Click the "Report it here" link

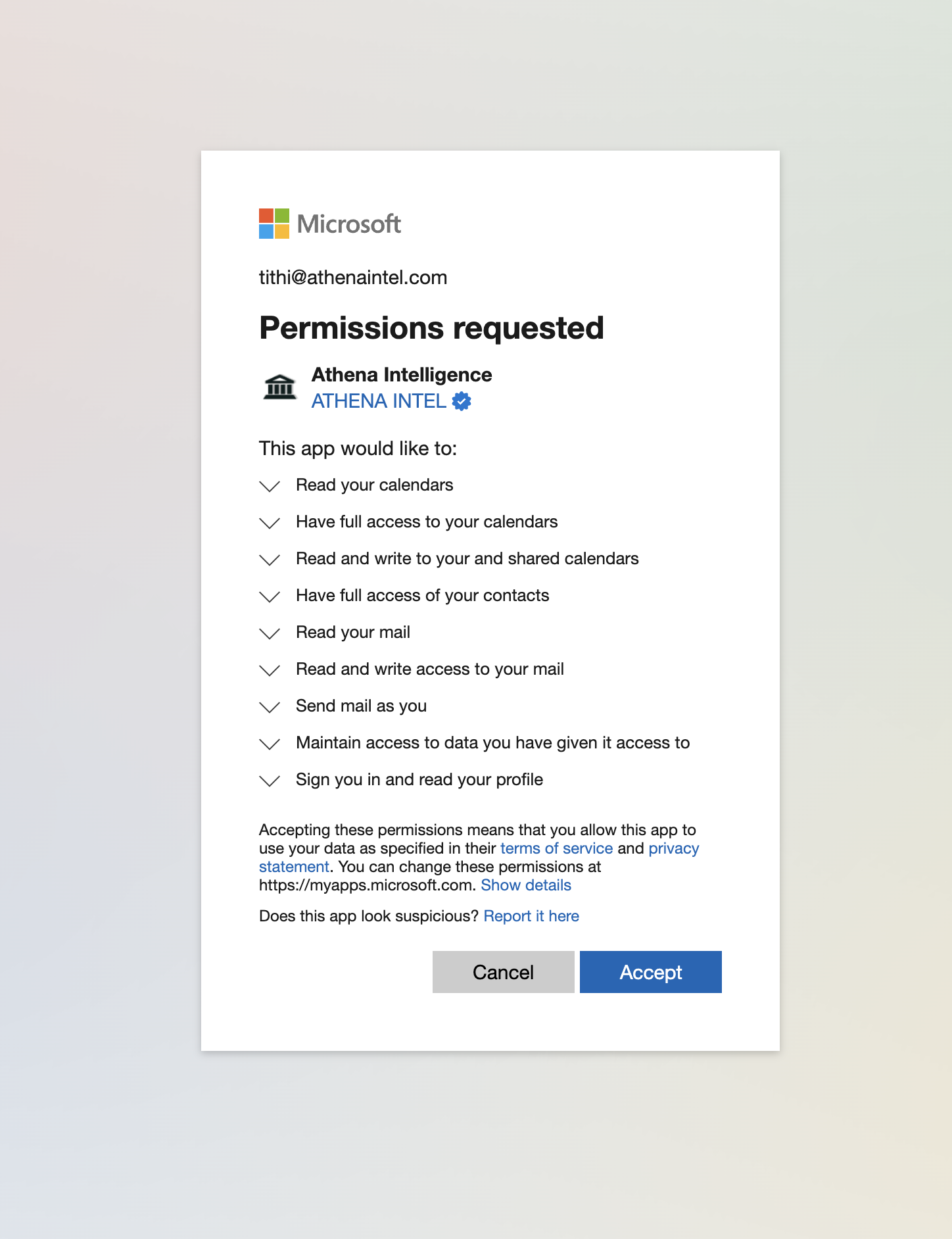(x=531, y=916)
